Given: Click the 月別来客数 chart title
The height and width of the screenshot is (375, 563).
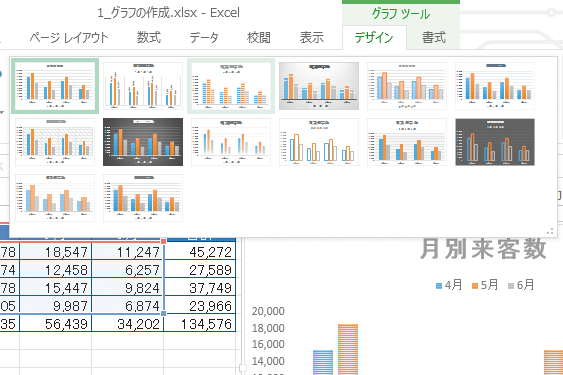Looking at the screenshot, I should [x=483, y=249].
